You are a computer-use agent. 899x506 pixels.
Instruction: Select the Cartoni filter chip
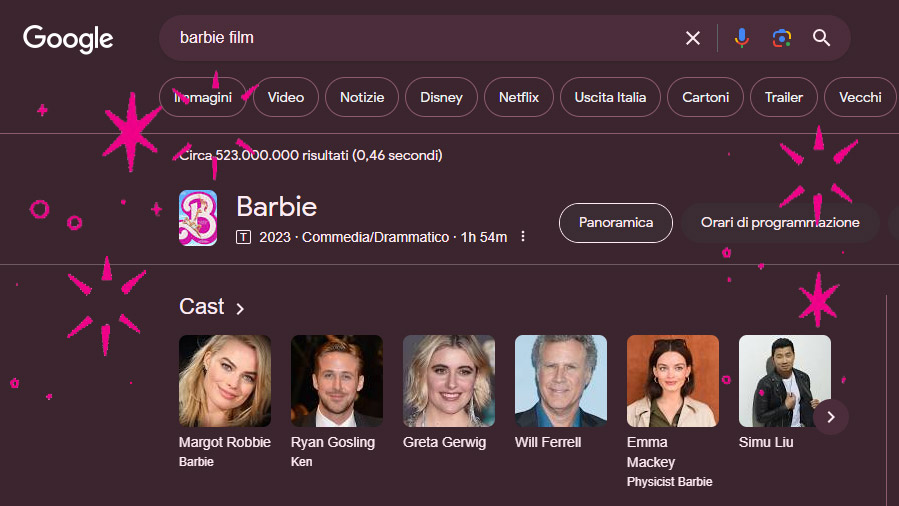(x=705, y=97)
